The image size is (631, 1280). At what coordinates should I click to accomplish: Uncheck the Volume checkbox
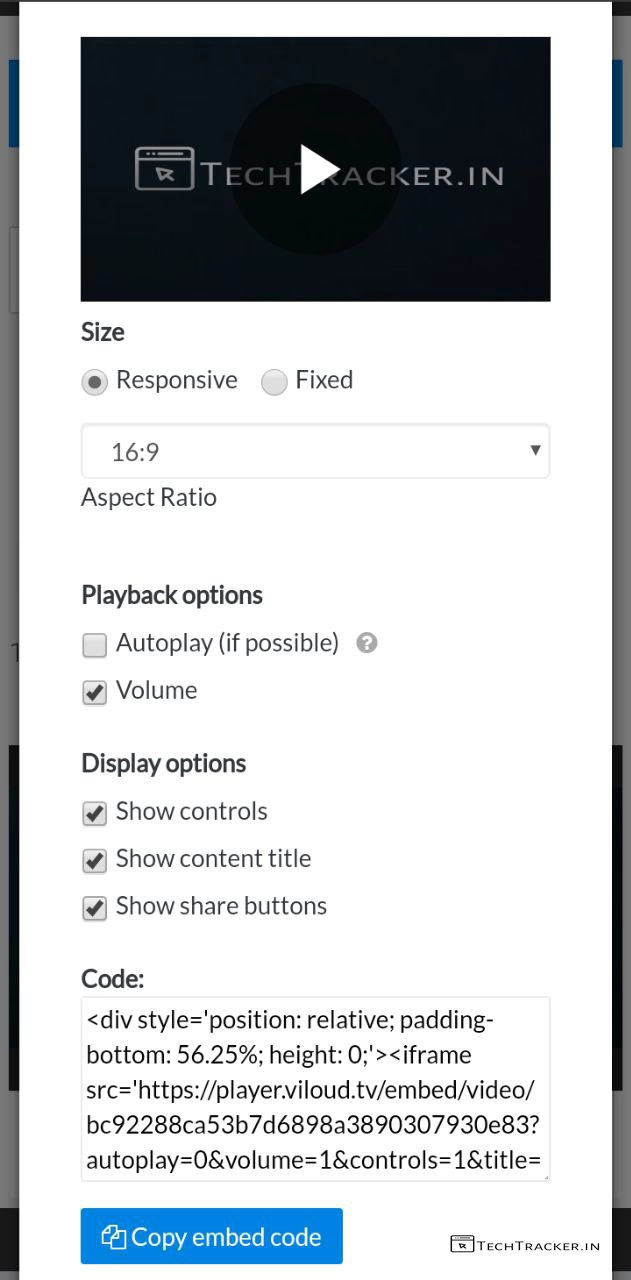click(x=95, y=692)
